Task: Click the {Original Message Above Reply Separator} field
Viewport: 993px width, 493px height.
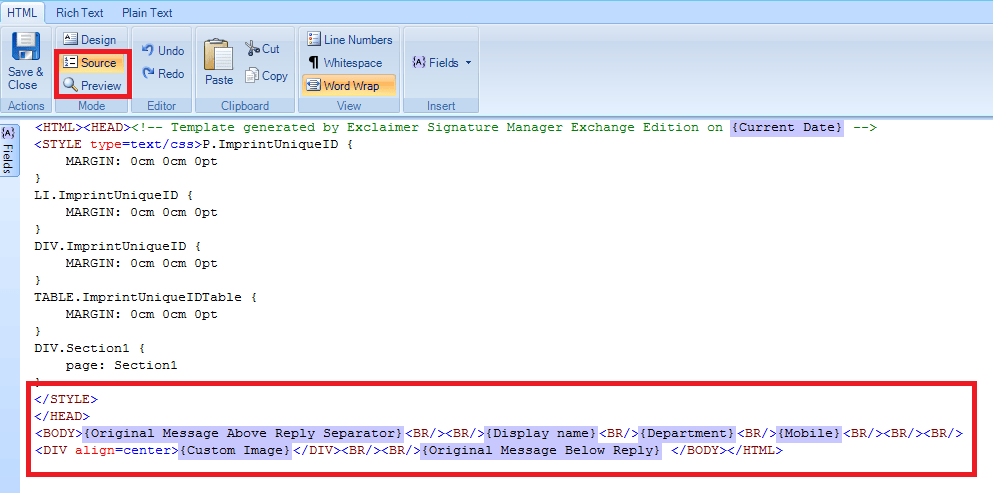Action: point(243,433)
